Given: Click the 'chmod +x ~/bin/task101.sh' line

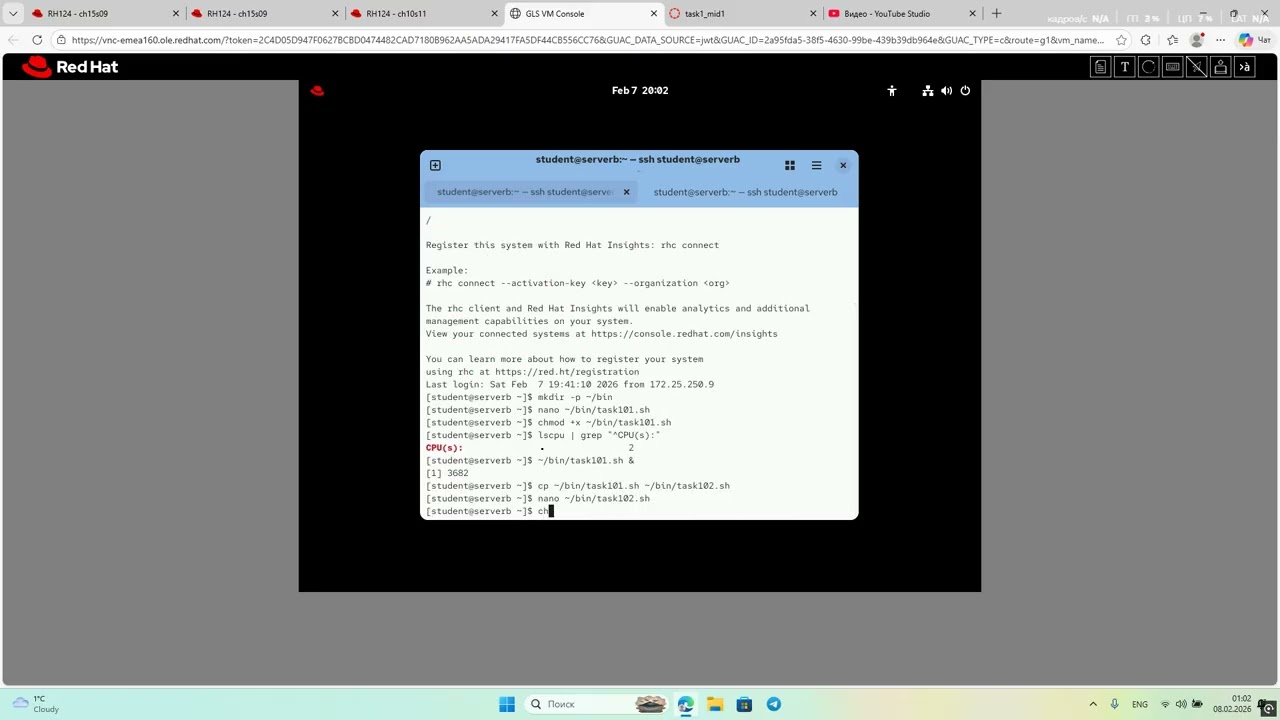Looking at the screenshot, I should (x=548, y=422).
